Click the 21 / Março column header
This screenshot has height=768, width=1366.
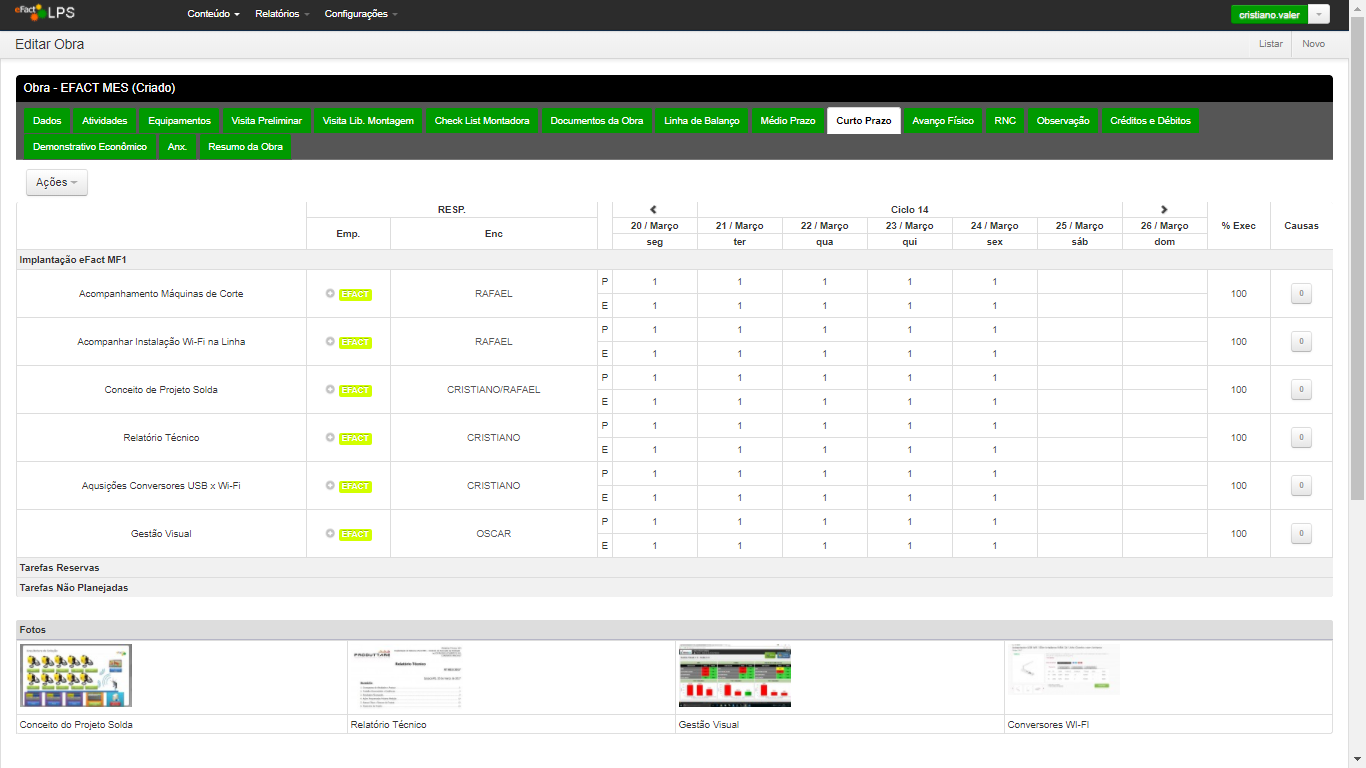coord(740,226)
